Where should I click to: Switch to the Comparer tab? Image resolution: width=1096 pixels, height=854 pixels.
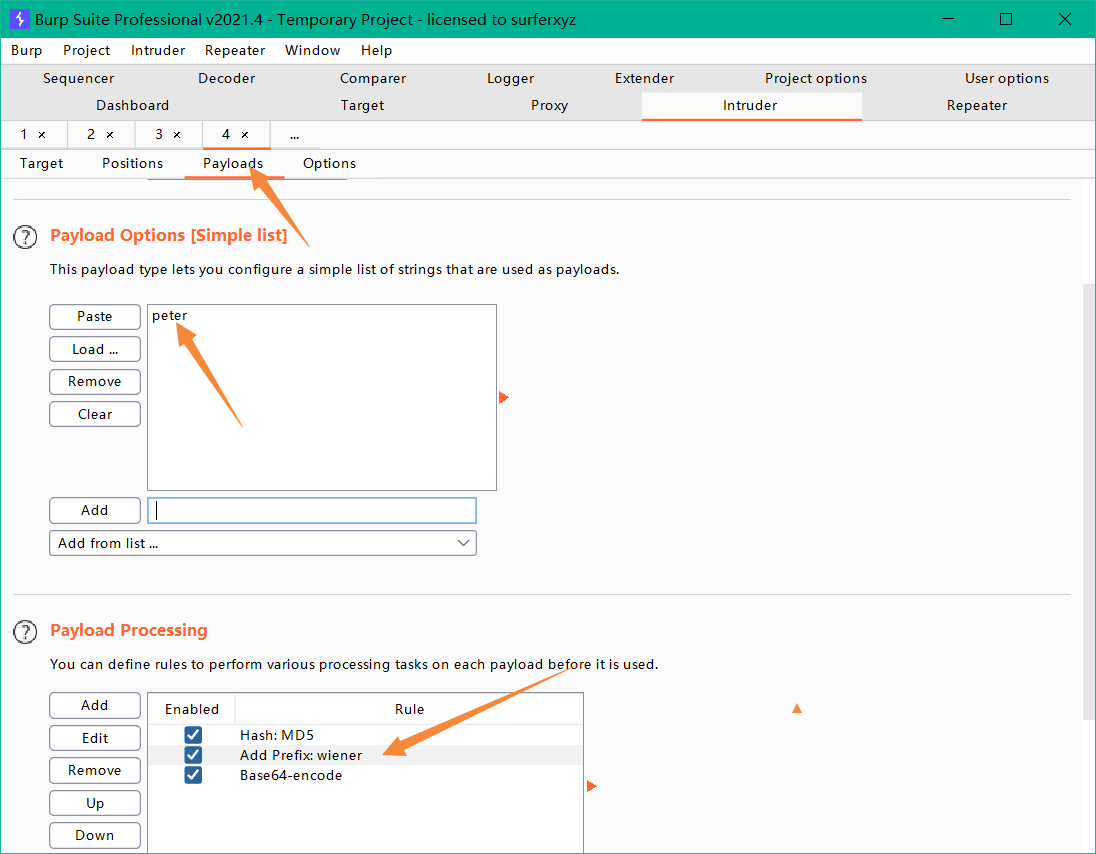click(x=373, y=78)
